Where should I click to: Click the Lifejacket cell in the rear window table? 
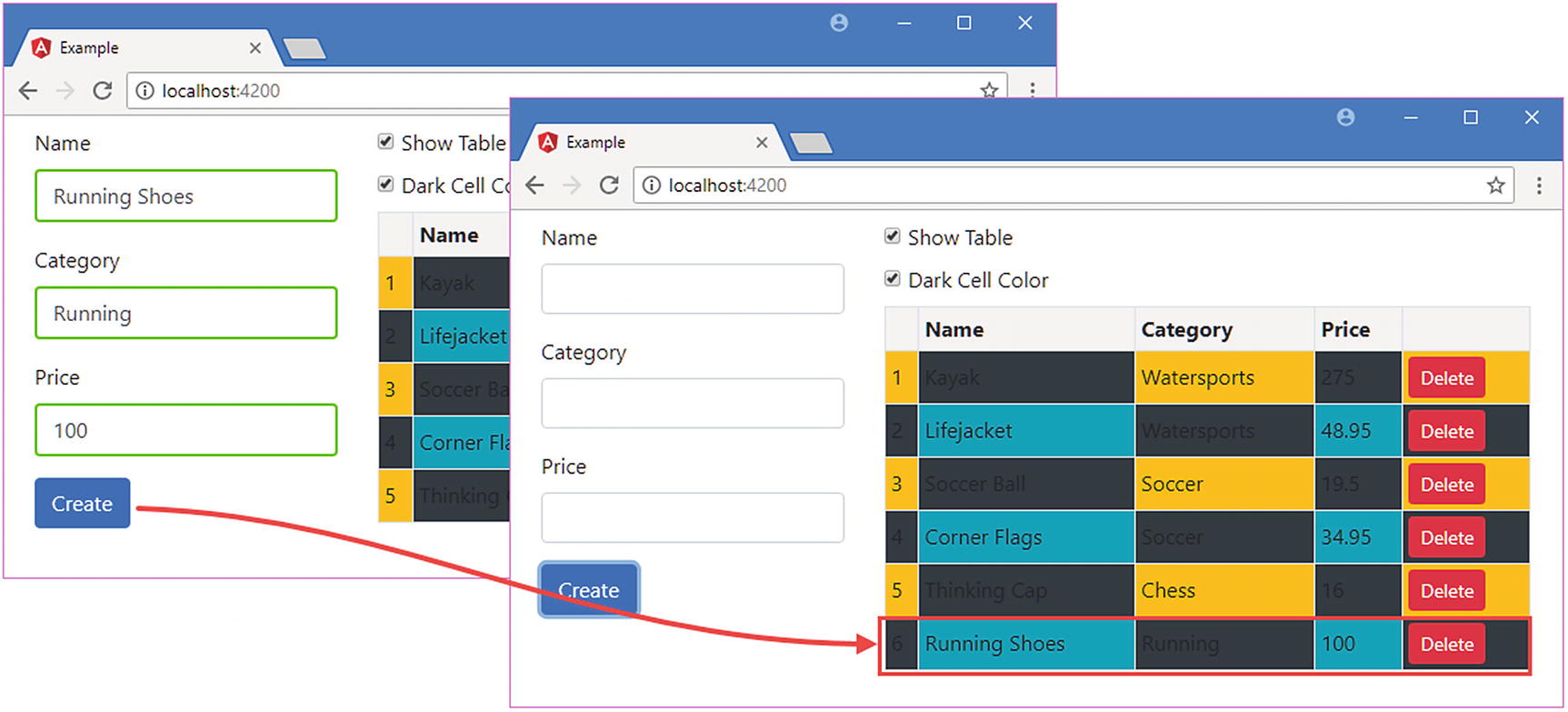point(462,336)
